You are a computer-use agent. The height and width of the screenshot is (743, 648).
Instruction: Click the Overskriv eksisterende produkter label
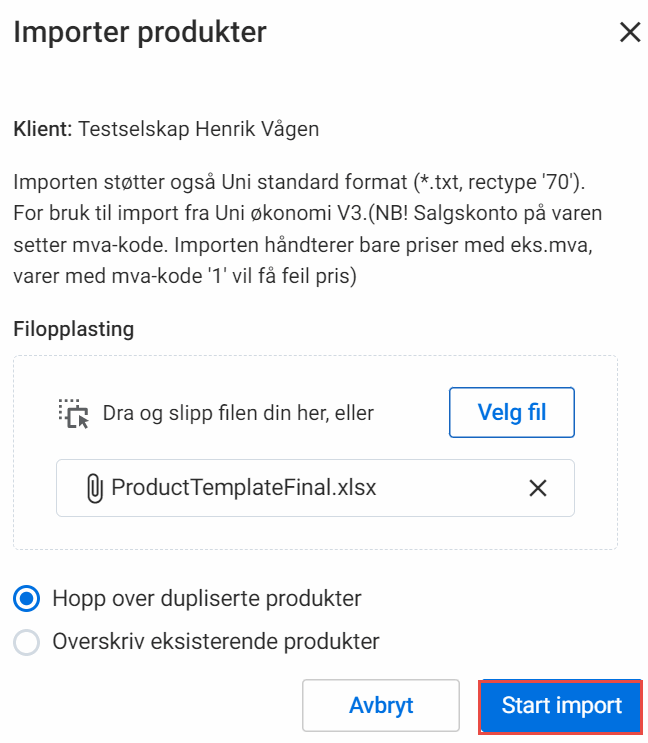pos(216,642)
